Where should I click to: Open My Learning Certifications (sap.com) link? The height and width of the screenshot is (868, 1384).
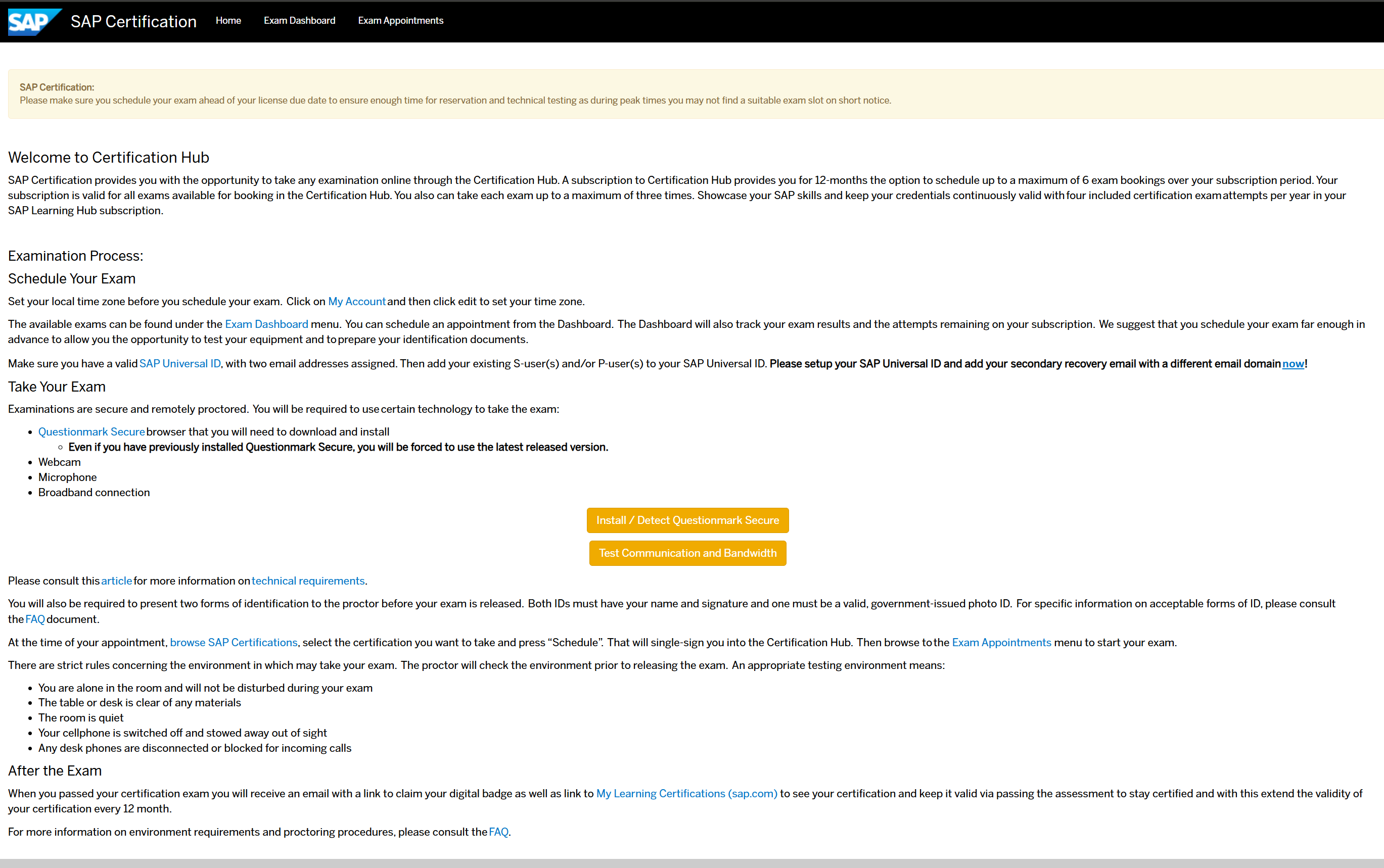click(687, 793)
